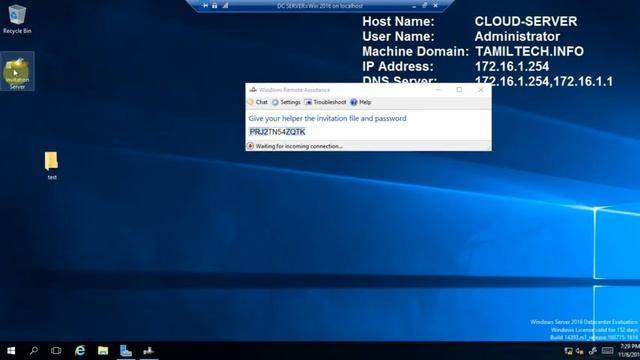Screen dimensions: 640x360
Task: Open File Explorer from taskbar
Action: pos(103,351)
